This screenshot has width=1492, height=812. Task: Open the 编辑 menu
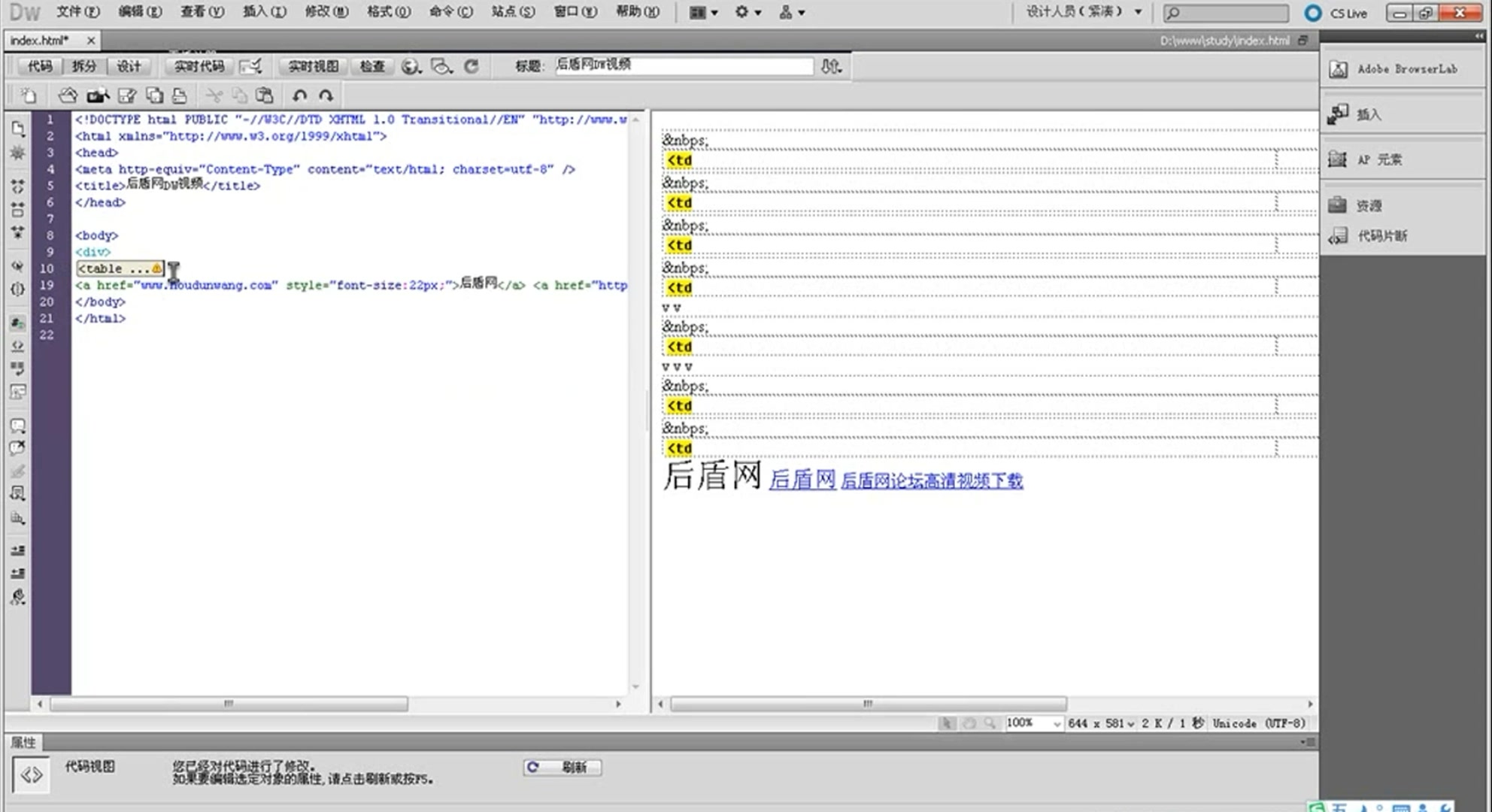pos(140,12)
